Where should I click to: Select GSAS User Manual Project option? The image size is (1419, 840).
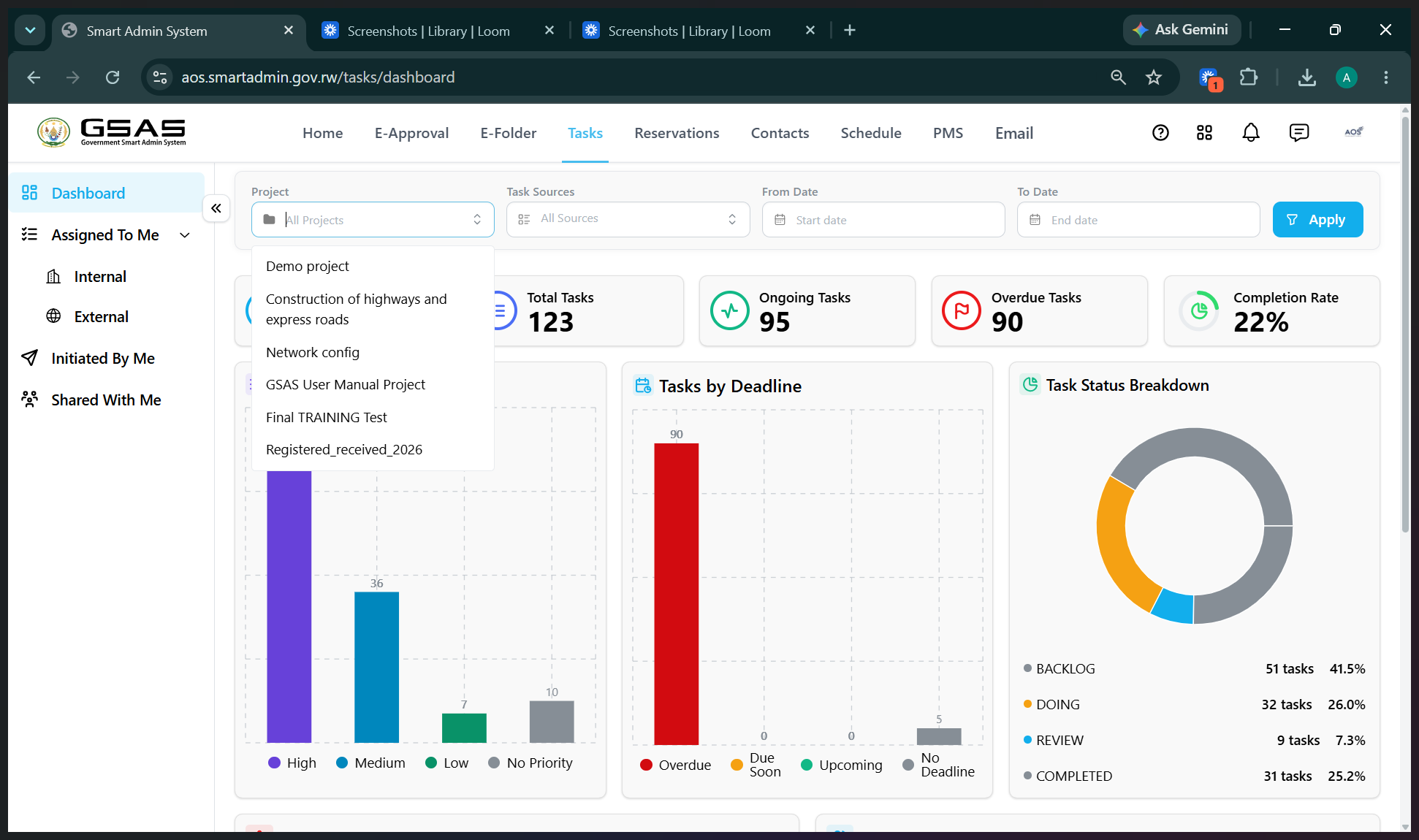[373, 384]
